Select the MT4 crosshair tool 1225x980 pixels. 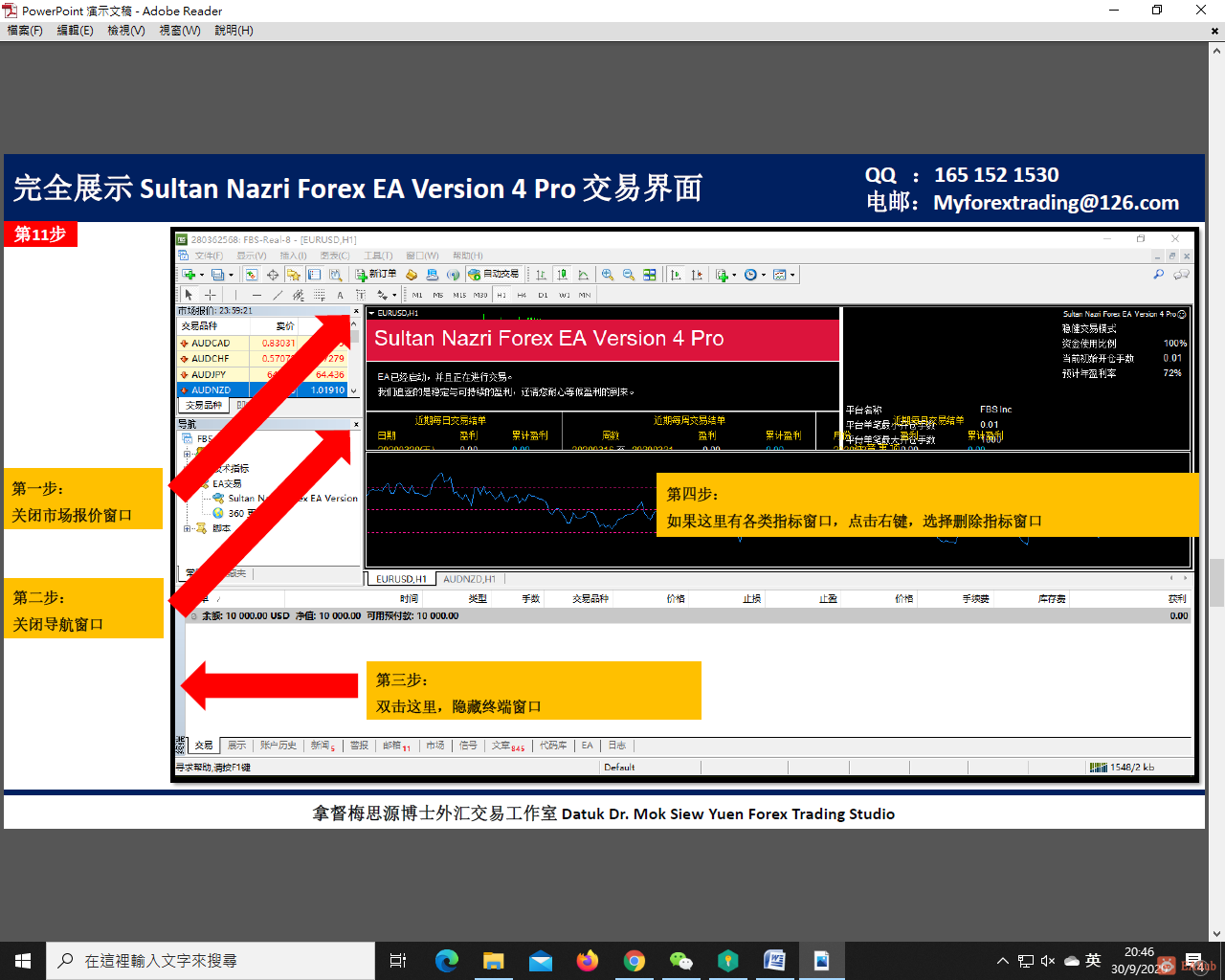point(210,295)
